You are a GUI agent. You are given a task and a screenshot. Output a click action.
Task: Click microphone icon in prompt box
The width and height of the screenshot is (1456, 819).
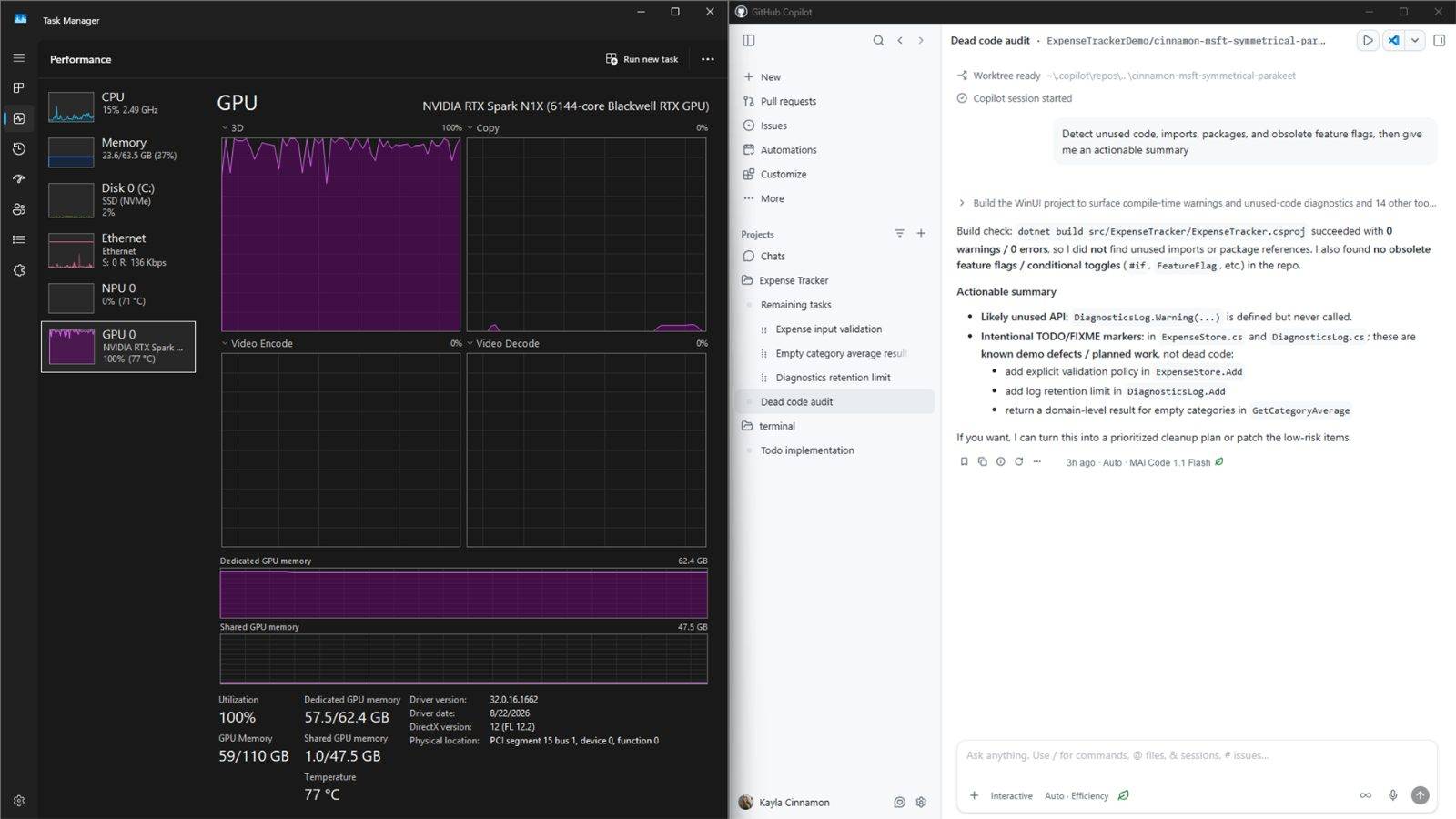[1392, 795]
